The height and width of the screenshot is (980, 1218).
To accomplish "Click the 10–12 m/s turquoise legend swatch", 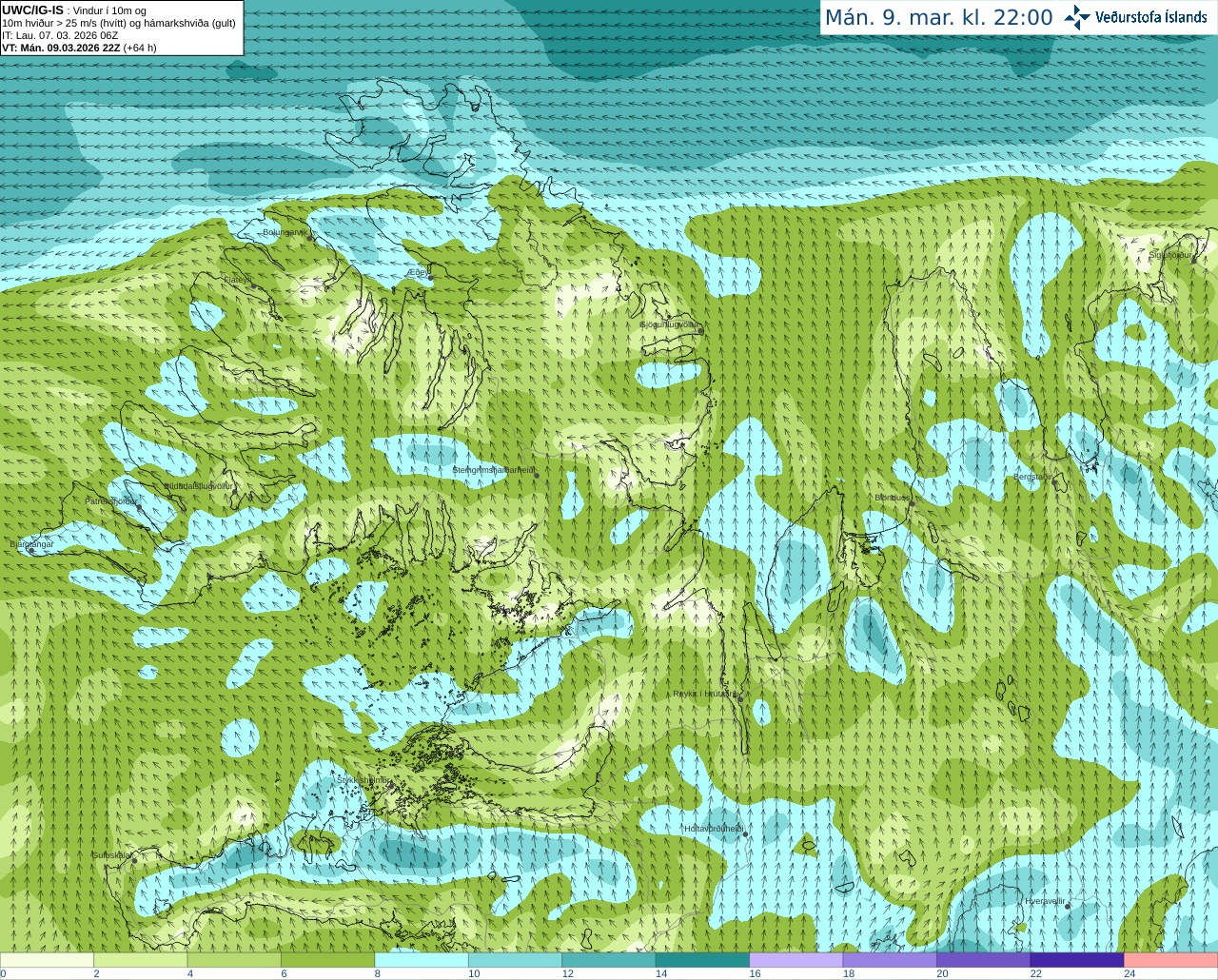I will pyautogui.click(x=516, y=960).
